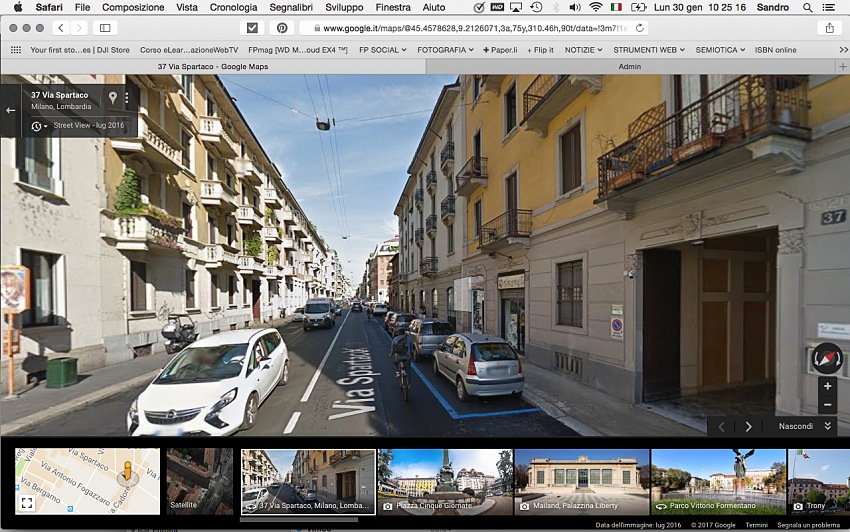Image resolution: width=850 pixels, height=532 pixels.
Task: Click the Time Machine menu bar icon
Action: [x=536, y=7]
